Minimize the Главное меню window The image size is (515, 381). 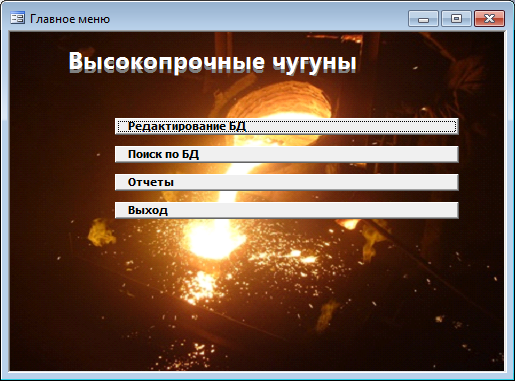tap(423, 18)
